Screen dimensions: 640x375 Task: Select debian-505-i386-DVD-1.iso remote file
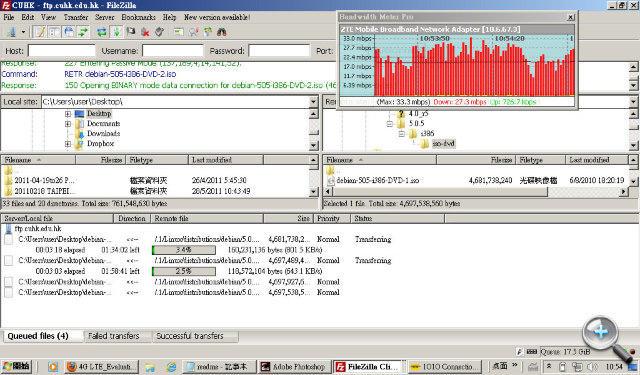pos(378,180)
